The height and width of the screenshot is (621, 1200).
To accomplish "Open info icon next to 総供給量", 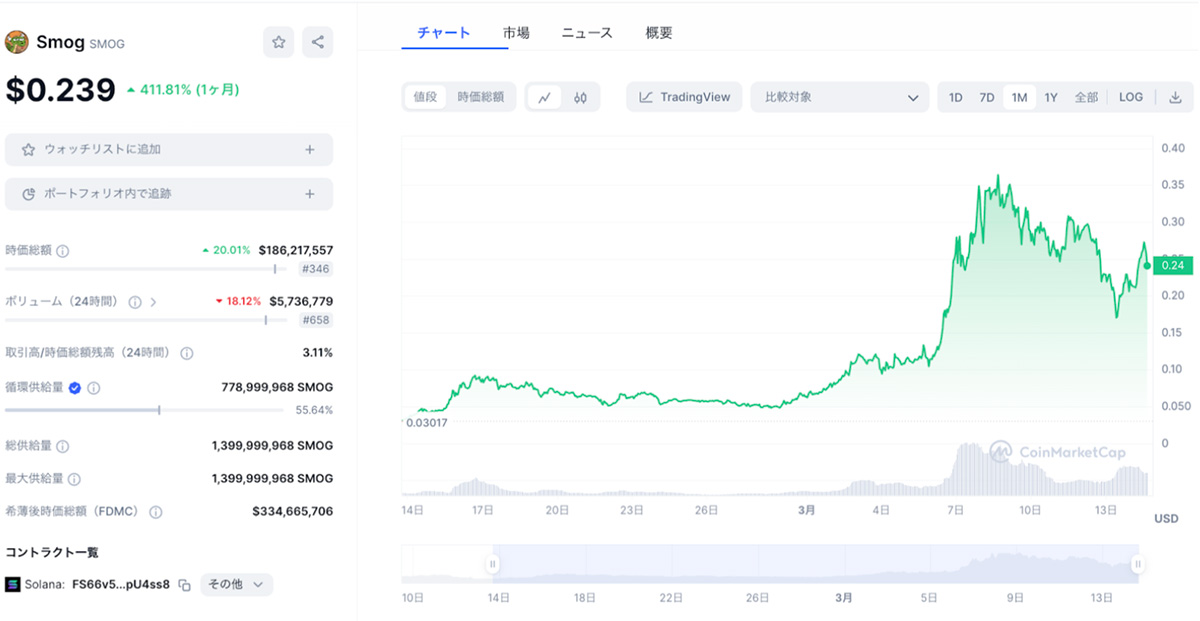I will 63,446.
